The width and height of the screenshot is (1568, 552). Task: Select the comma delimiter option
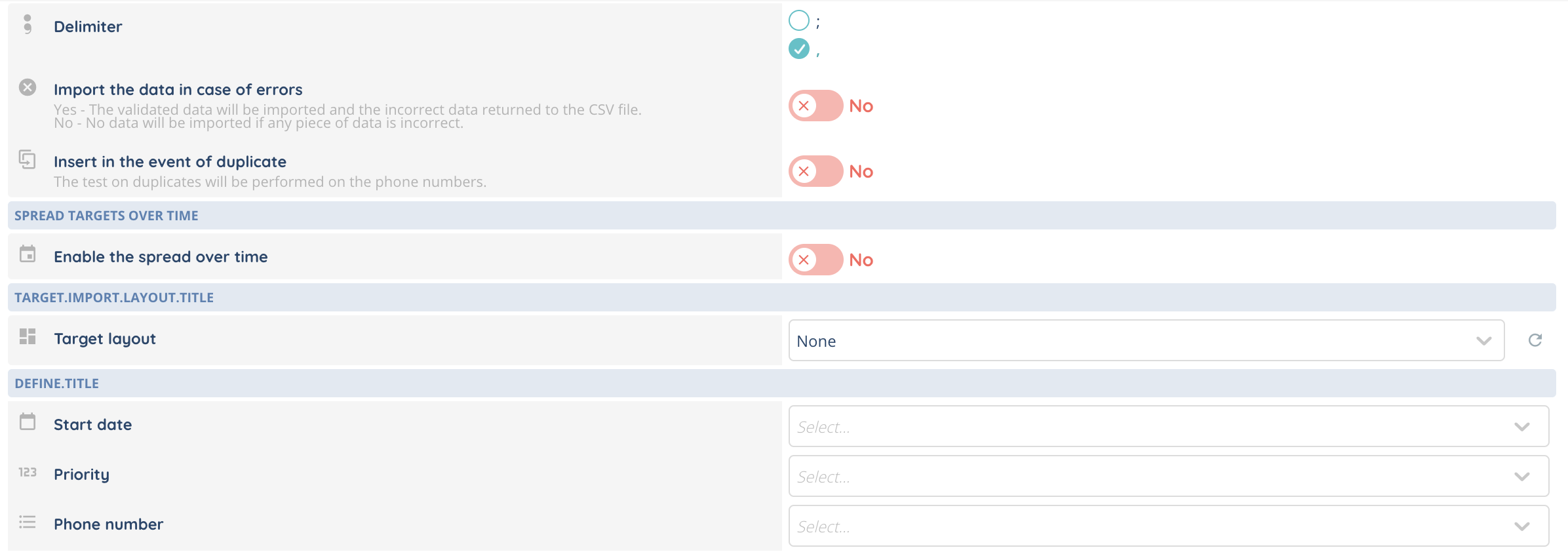pyautogui.click(x=798, y=49)
